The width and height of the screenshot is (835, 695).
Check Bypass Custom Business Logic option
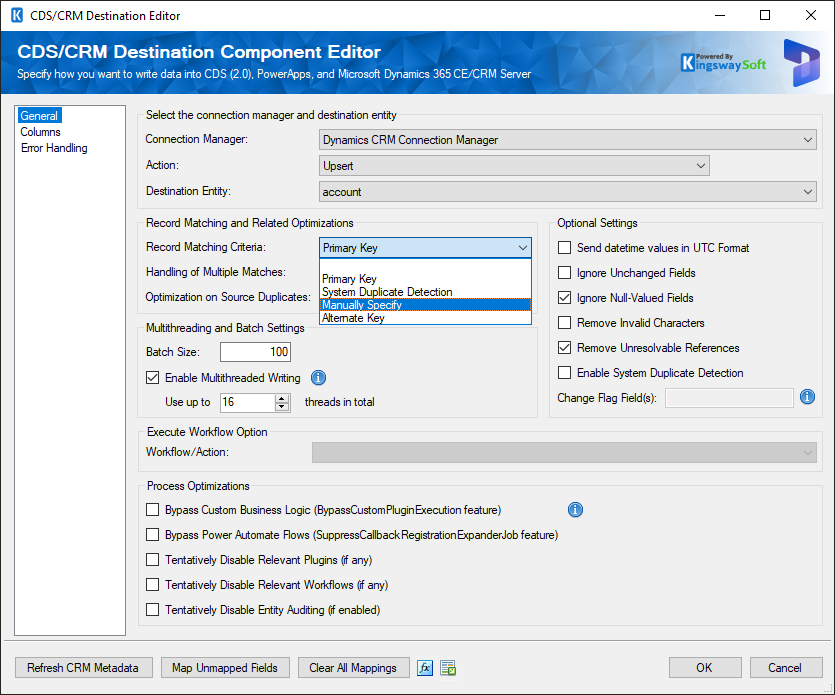pos(152,510)
